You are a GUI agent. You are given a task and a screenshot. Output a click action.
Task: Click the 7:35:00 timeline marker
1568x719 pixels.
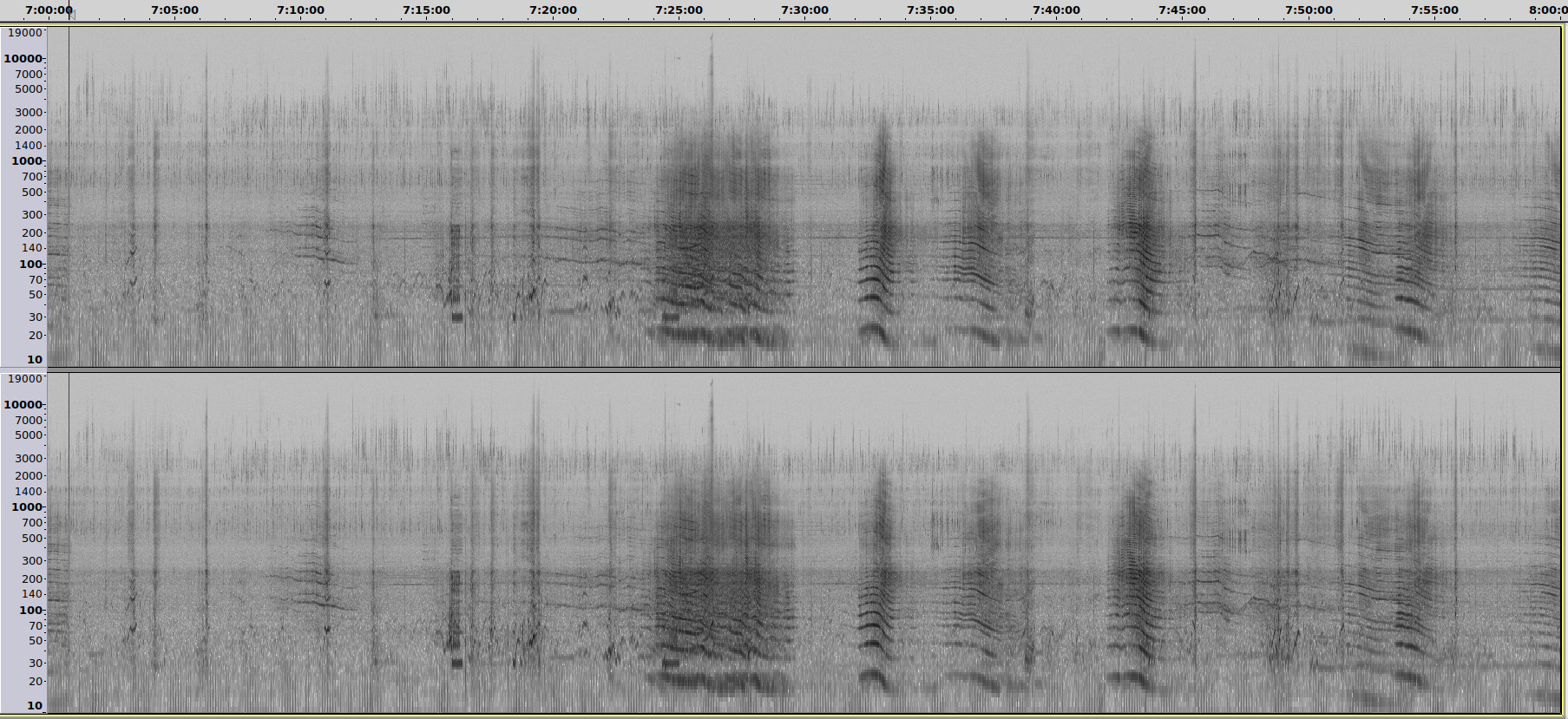click(x=930, y=10)
